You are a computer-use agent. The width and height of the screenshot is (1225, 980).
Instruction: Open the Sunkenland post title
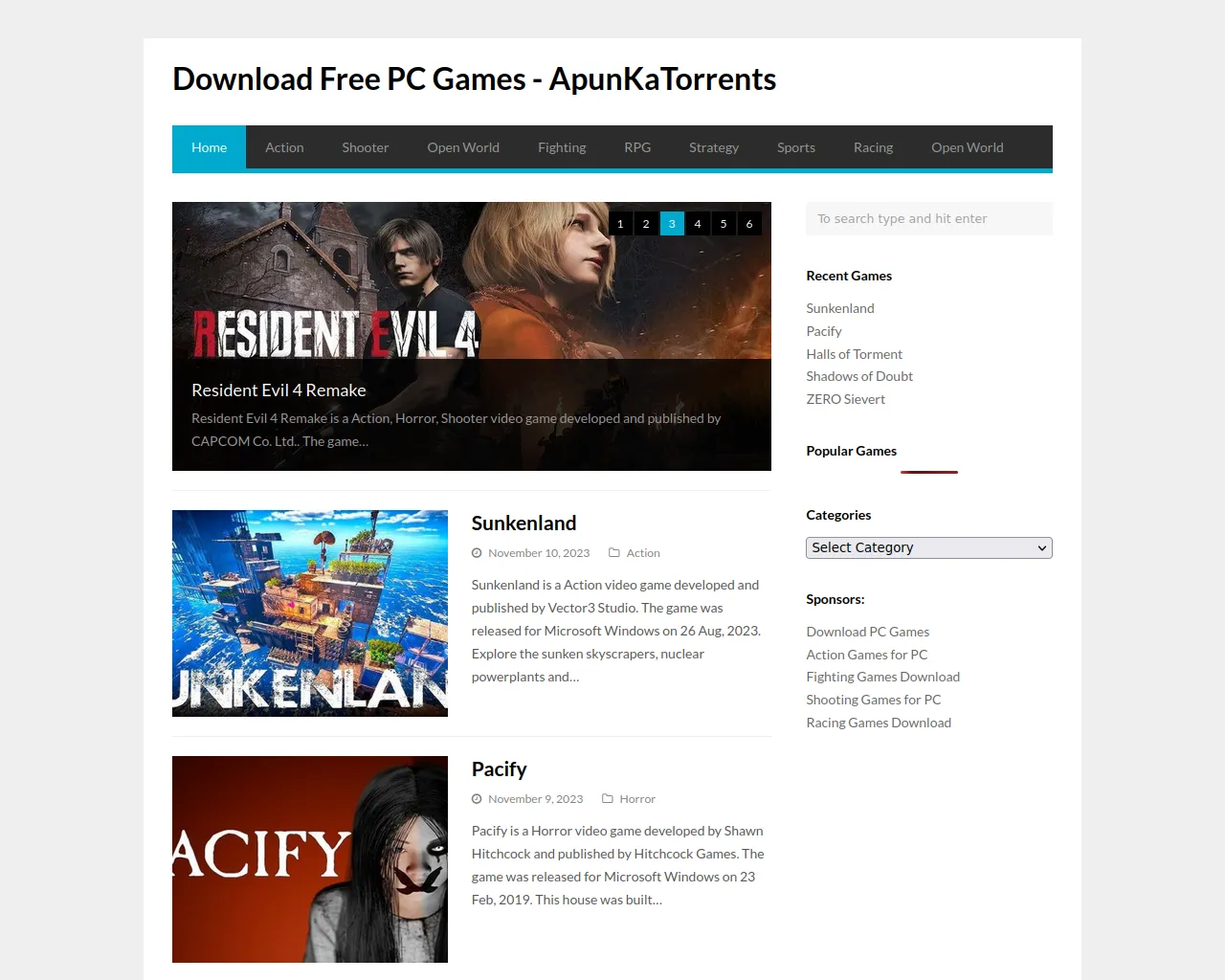[523, 523]
